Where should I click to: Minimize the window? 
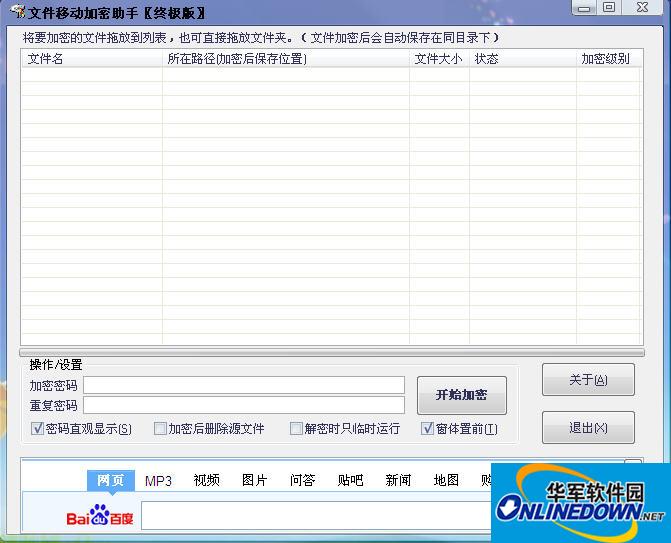click(584, 7)
